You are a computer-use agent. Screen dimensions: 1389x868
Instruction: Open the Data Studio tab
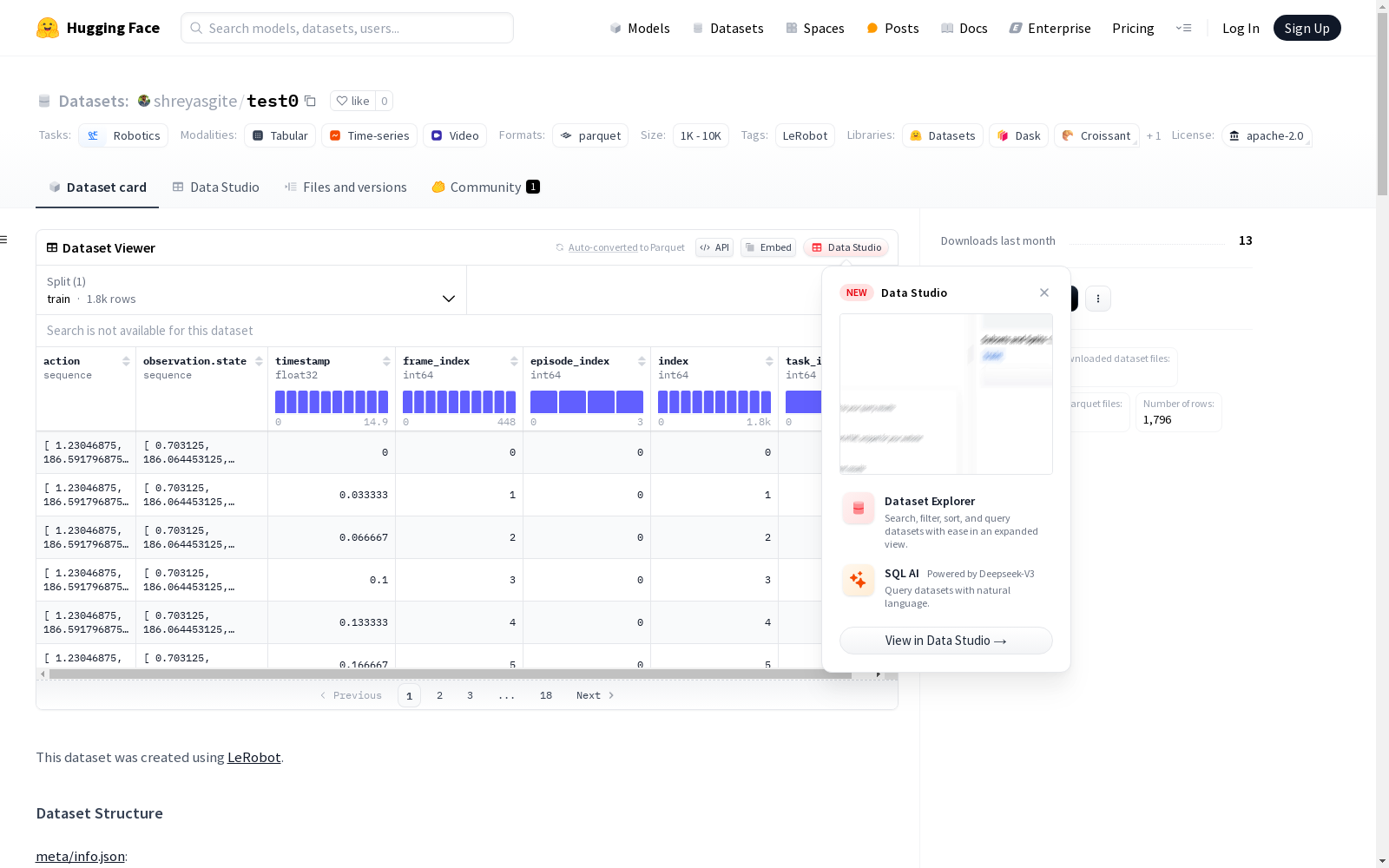tap(215, 187)
